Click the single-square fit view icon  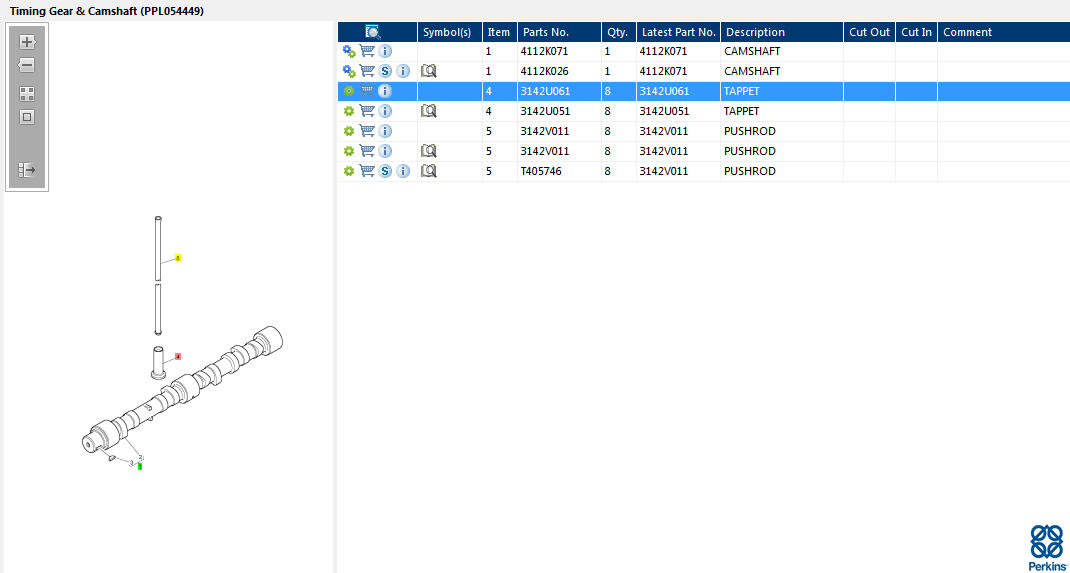pyautogui.click(x=27, y=117)
